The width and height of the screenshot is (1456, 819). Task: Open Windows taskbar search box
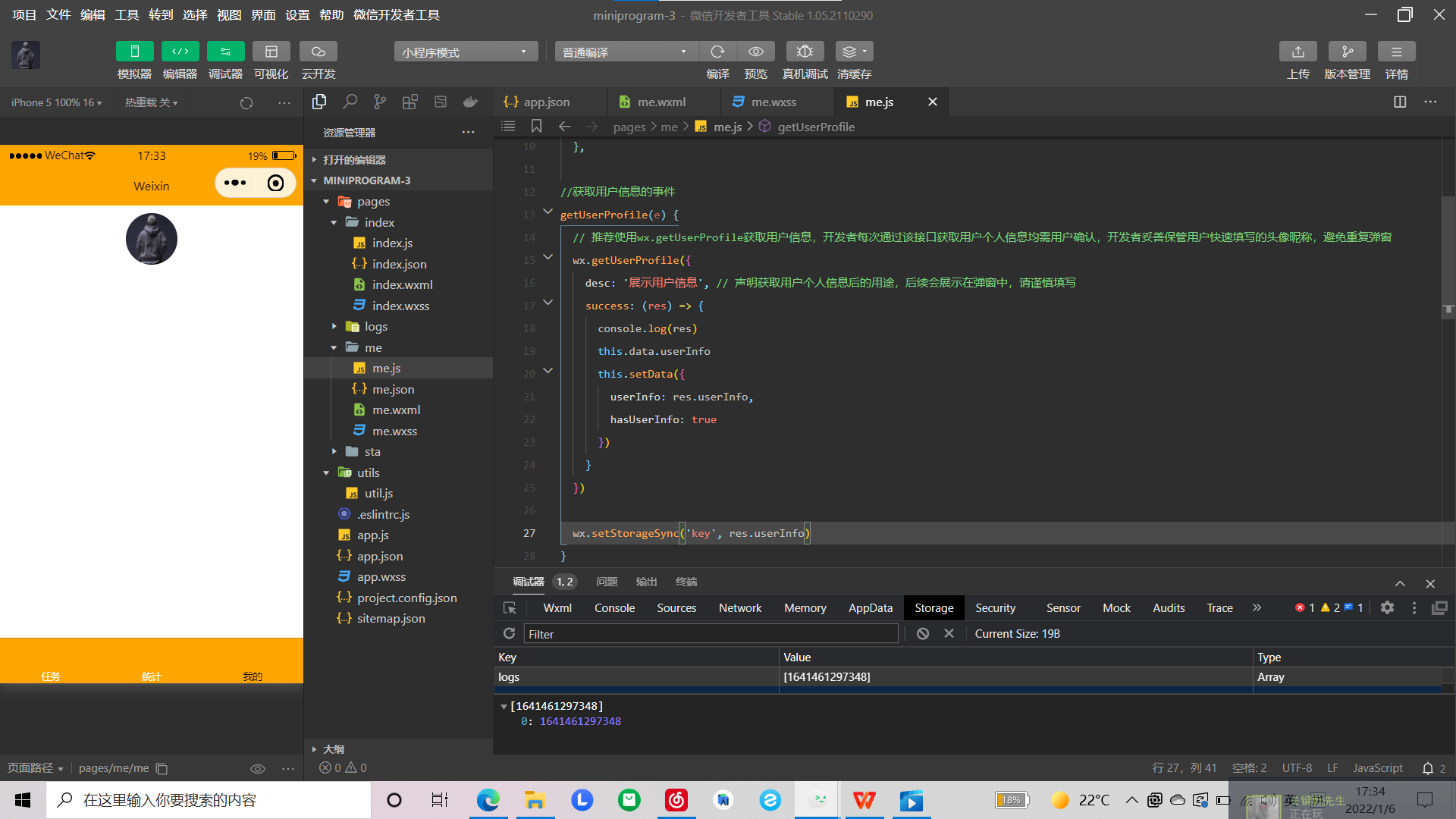(x=209, y=800)
